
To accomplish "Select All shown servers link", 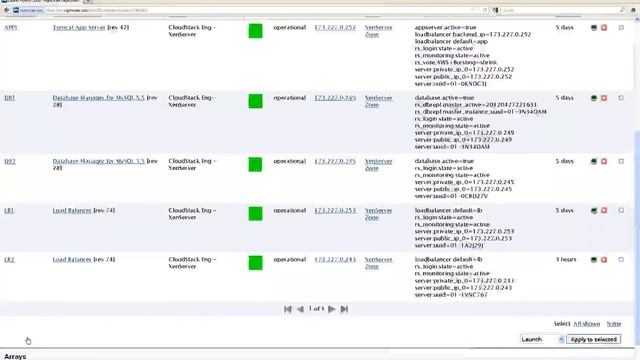I will pyautogui.click(x=587, y=324).
